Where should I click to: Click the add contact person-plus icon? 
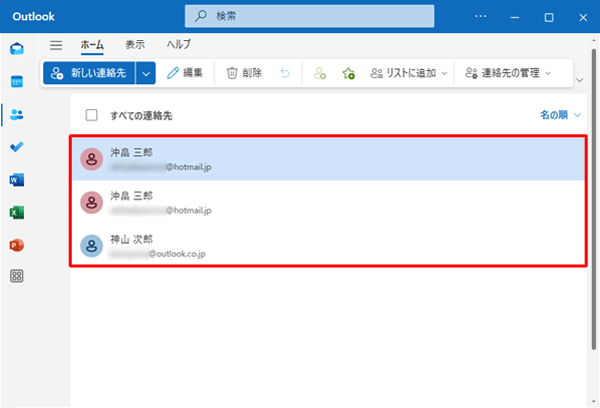coord(320,73)
